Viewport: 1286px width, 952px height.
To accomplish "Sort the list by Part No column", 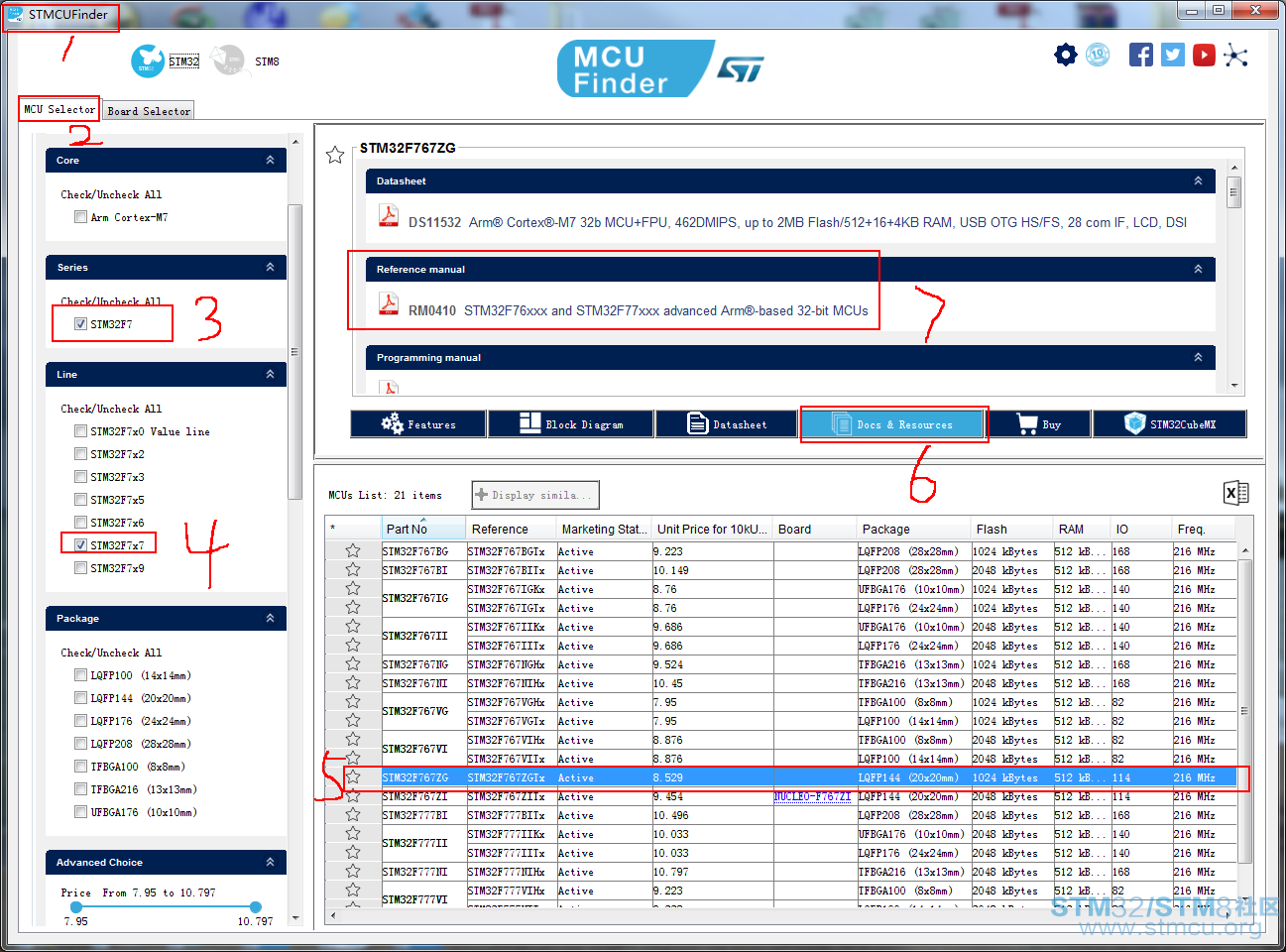I will click(x=423, y=529).
